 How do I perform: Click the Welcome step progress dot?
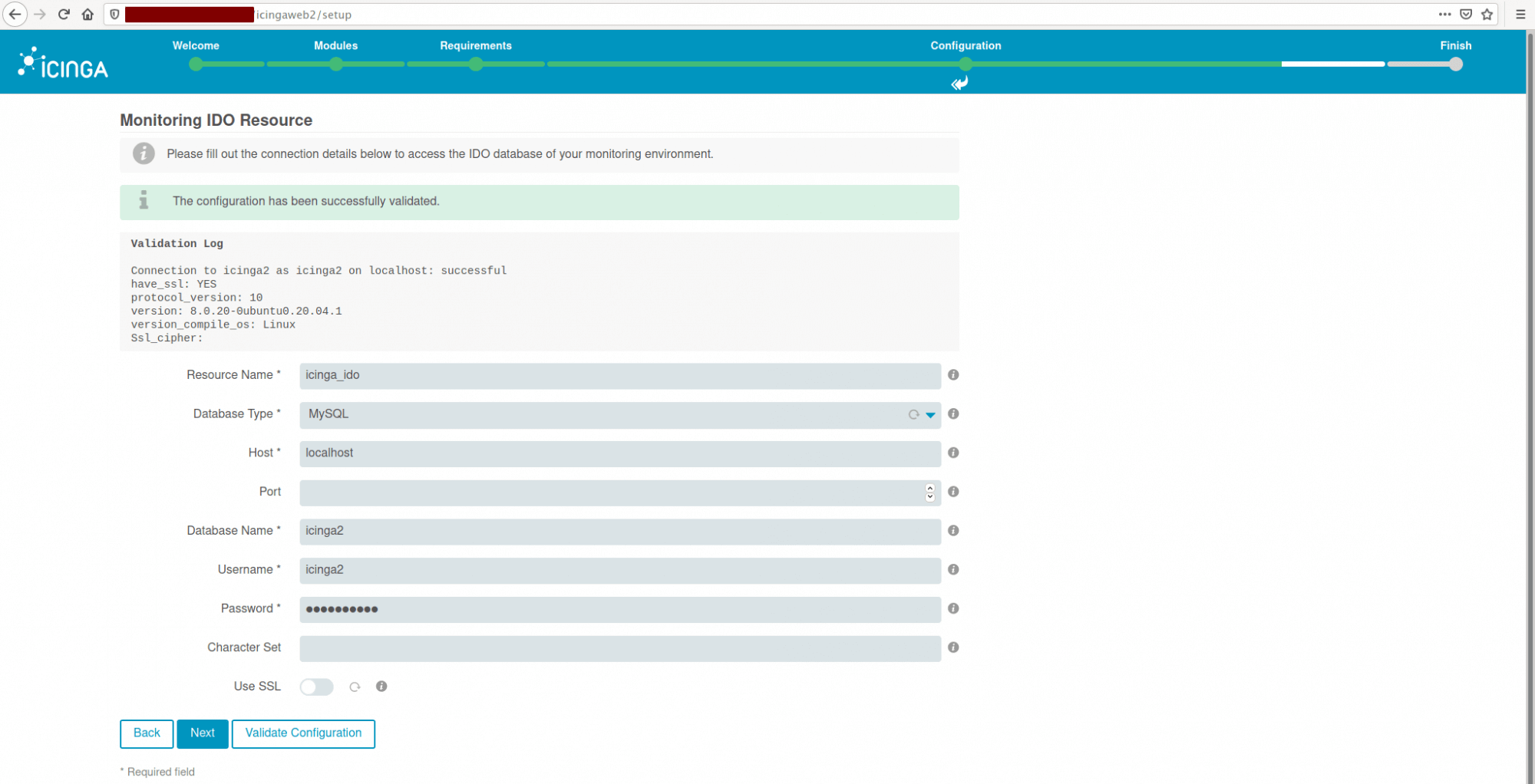coord(196,64)
